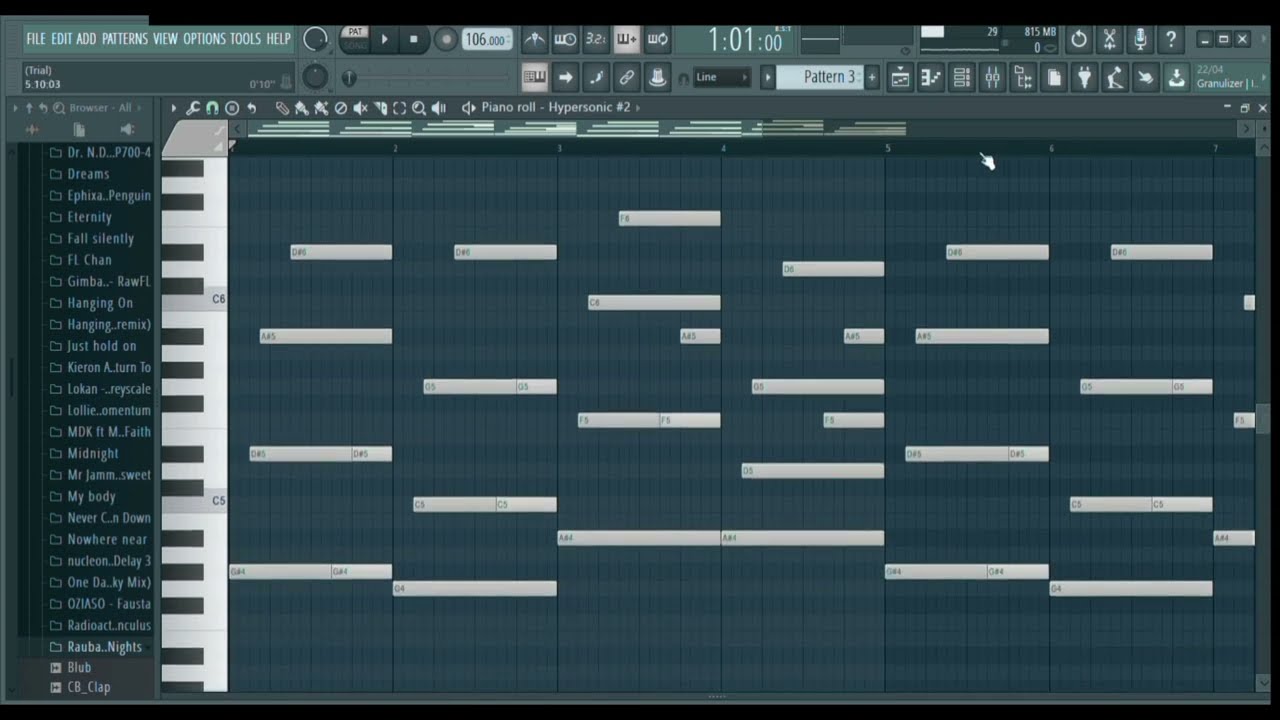Click the metronome icon
The height and width of the screenshot is (720, 1280).
[535, 39]
